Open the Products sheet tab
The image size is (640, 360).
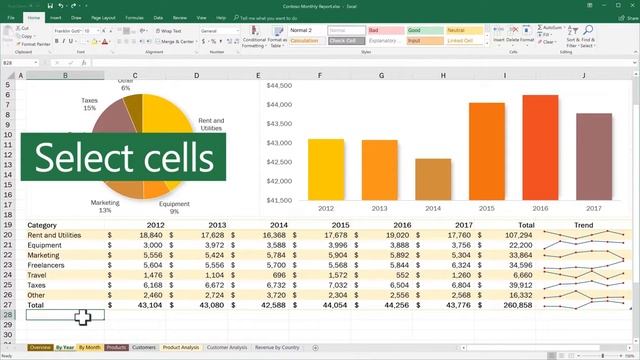click(116, 347)
